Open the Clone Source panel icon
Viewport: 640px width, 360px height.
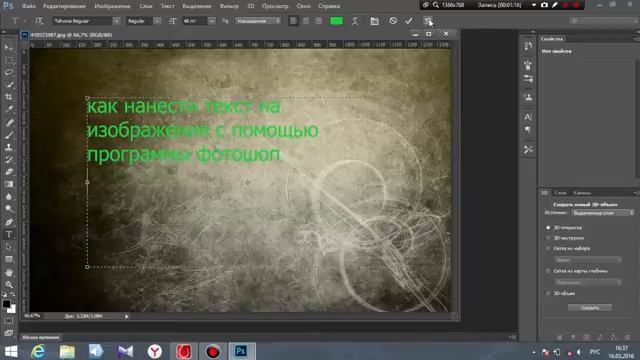528,98
